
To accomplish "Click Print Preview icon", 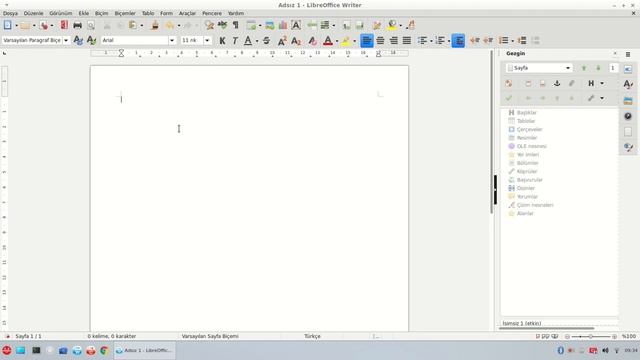I will (x=91, y=25).
